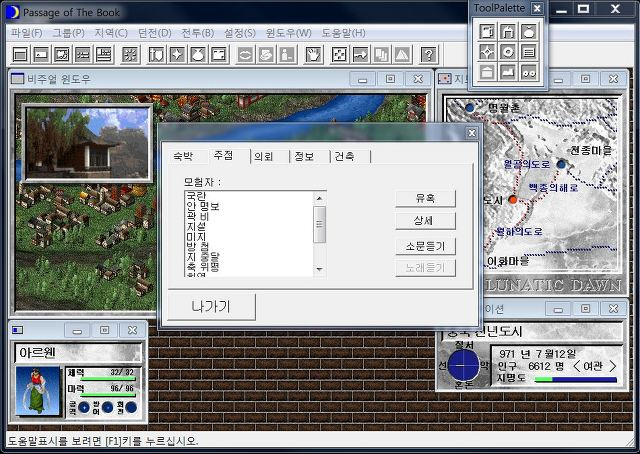Click the ring icon in ToolPalette

pyautogui.click(x=508, y=52)
